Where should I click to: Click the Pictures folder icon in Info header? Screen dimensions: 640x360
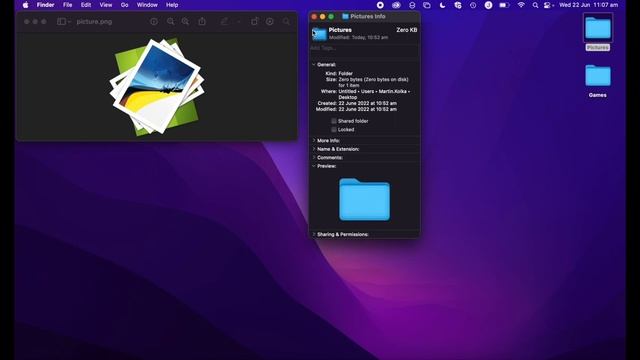320,33
